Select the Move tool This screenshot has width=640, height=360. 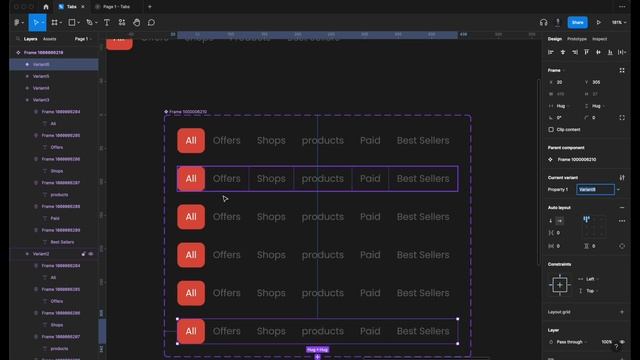(36, 22)
